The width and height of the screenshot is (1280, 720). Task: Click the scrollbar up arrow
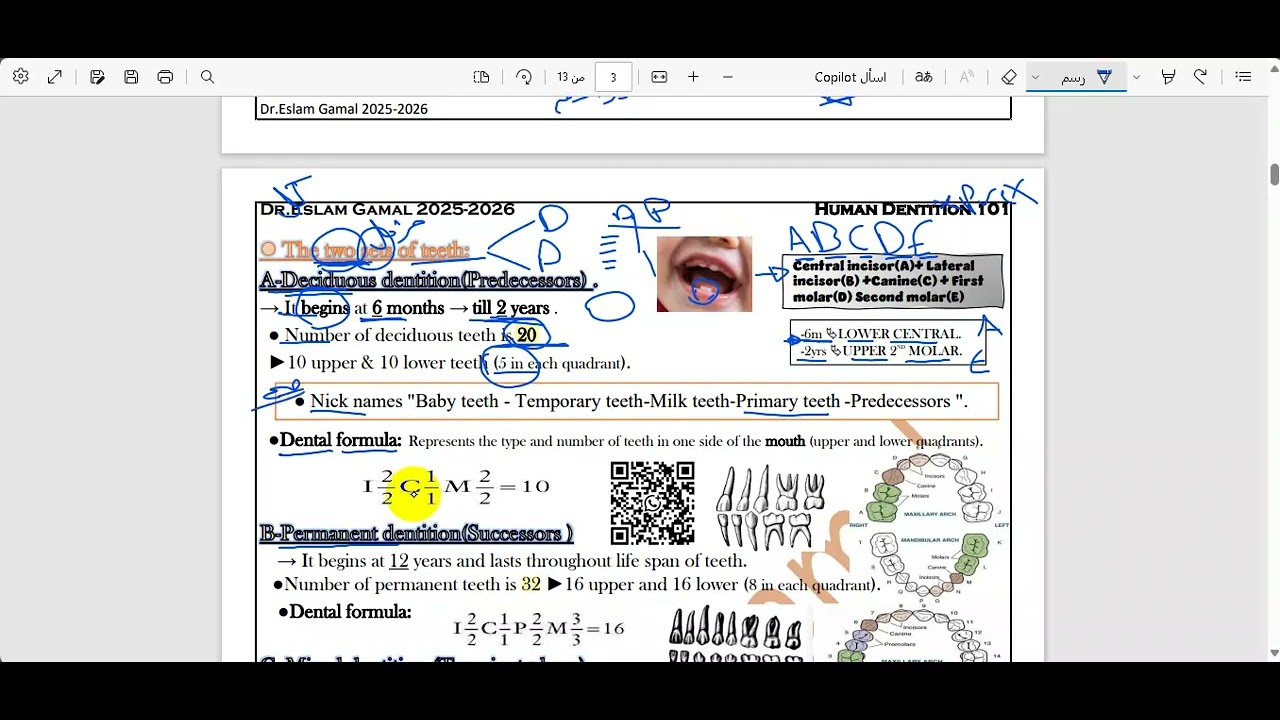click(1274, 68)
